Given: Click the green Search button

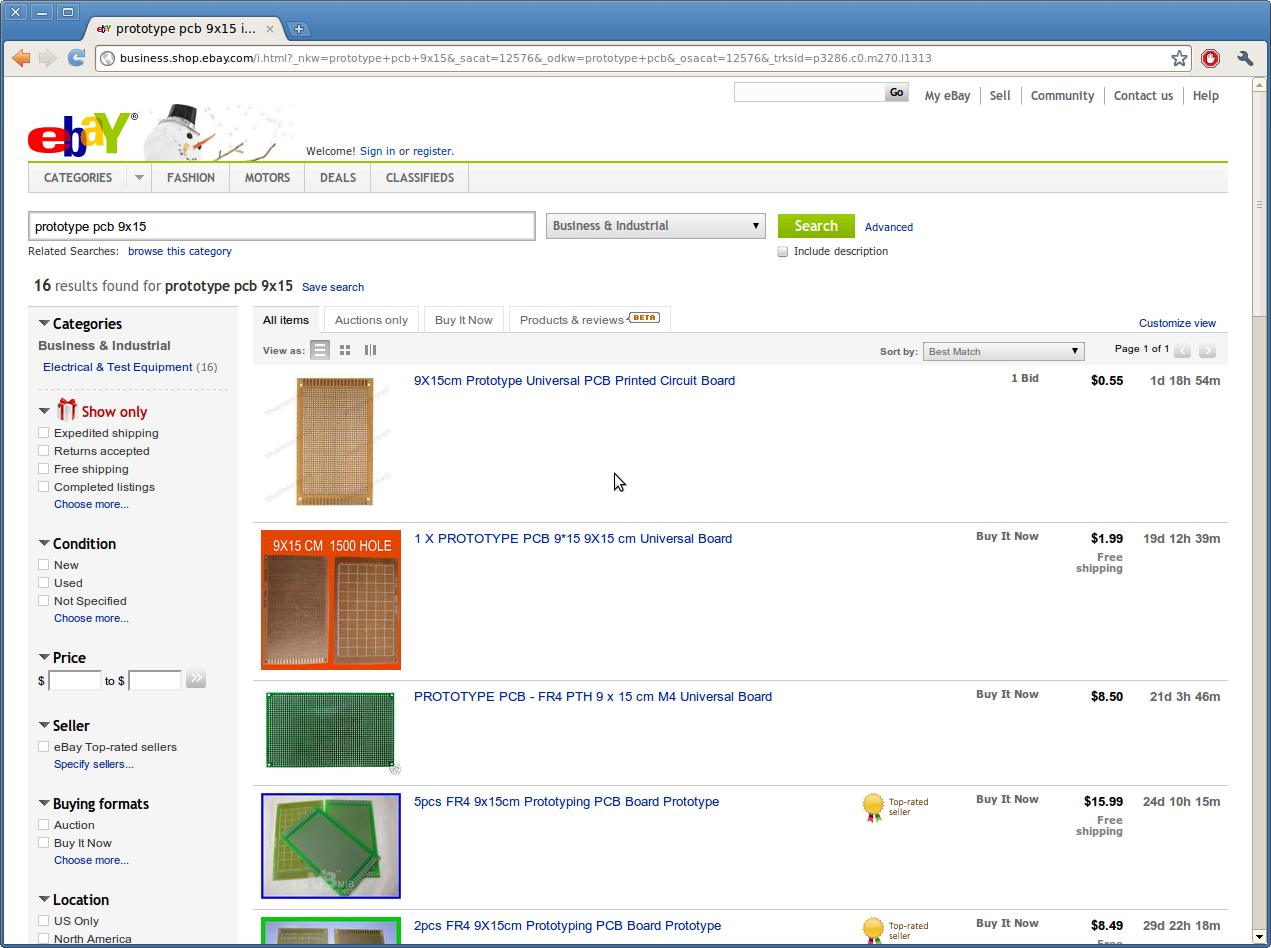Looking at the screenshot, I should tap(816, 226).
